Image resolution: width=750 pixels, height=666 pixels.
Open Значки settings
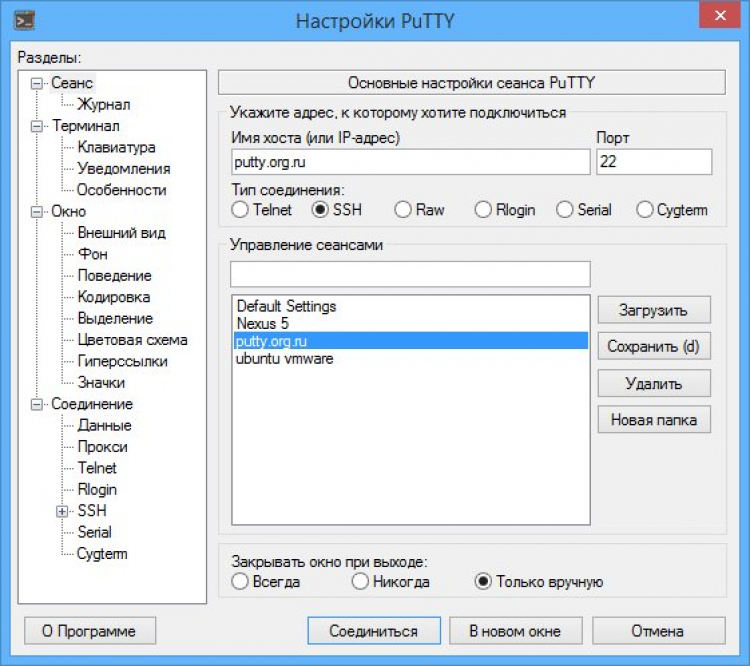pyautogui.click(x=101, y=383)
